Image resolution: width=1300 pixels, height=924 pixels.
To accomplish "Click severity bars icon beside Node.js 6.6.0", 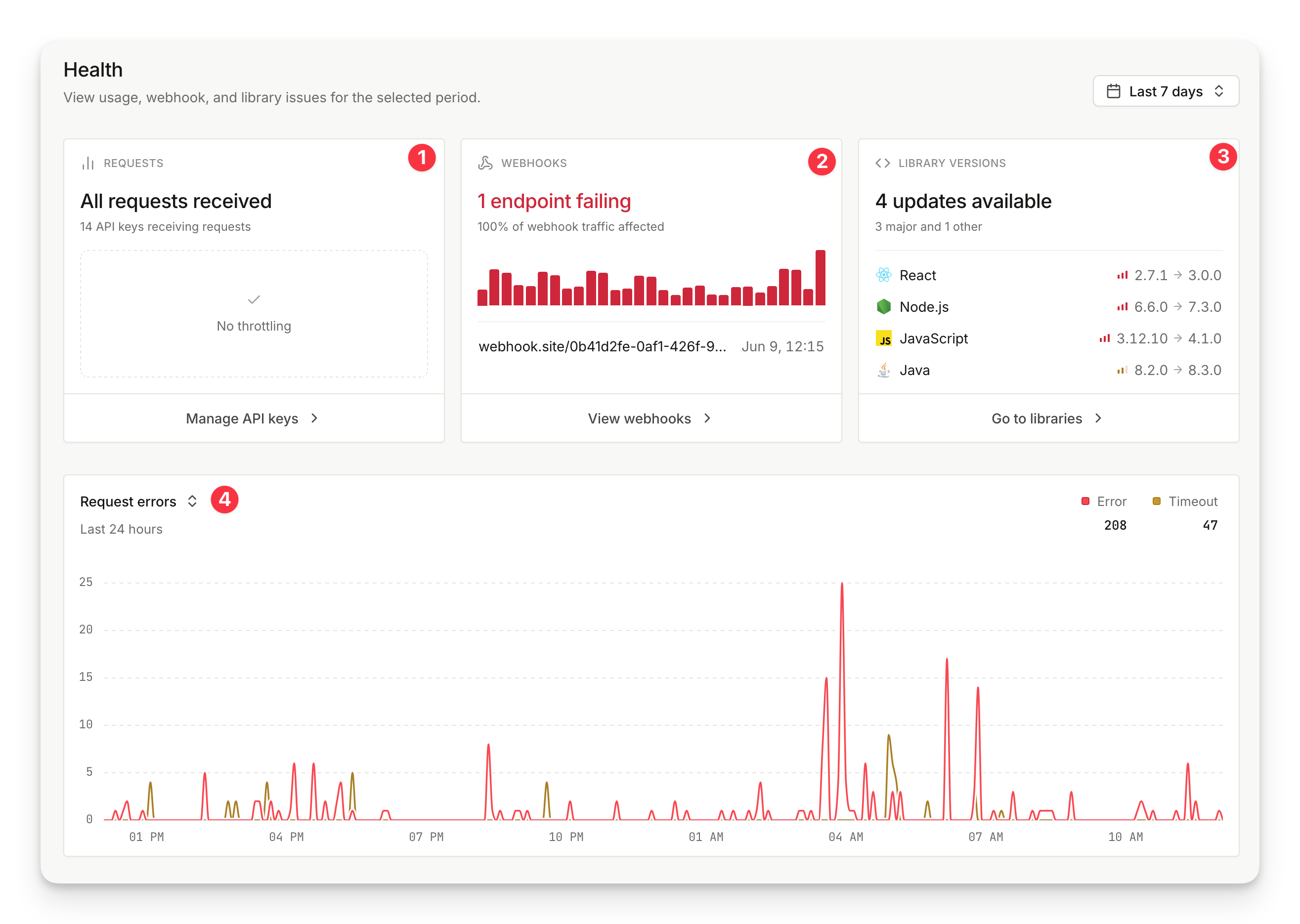I will point(1122,307).
